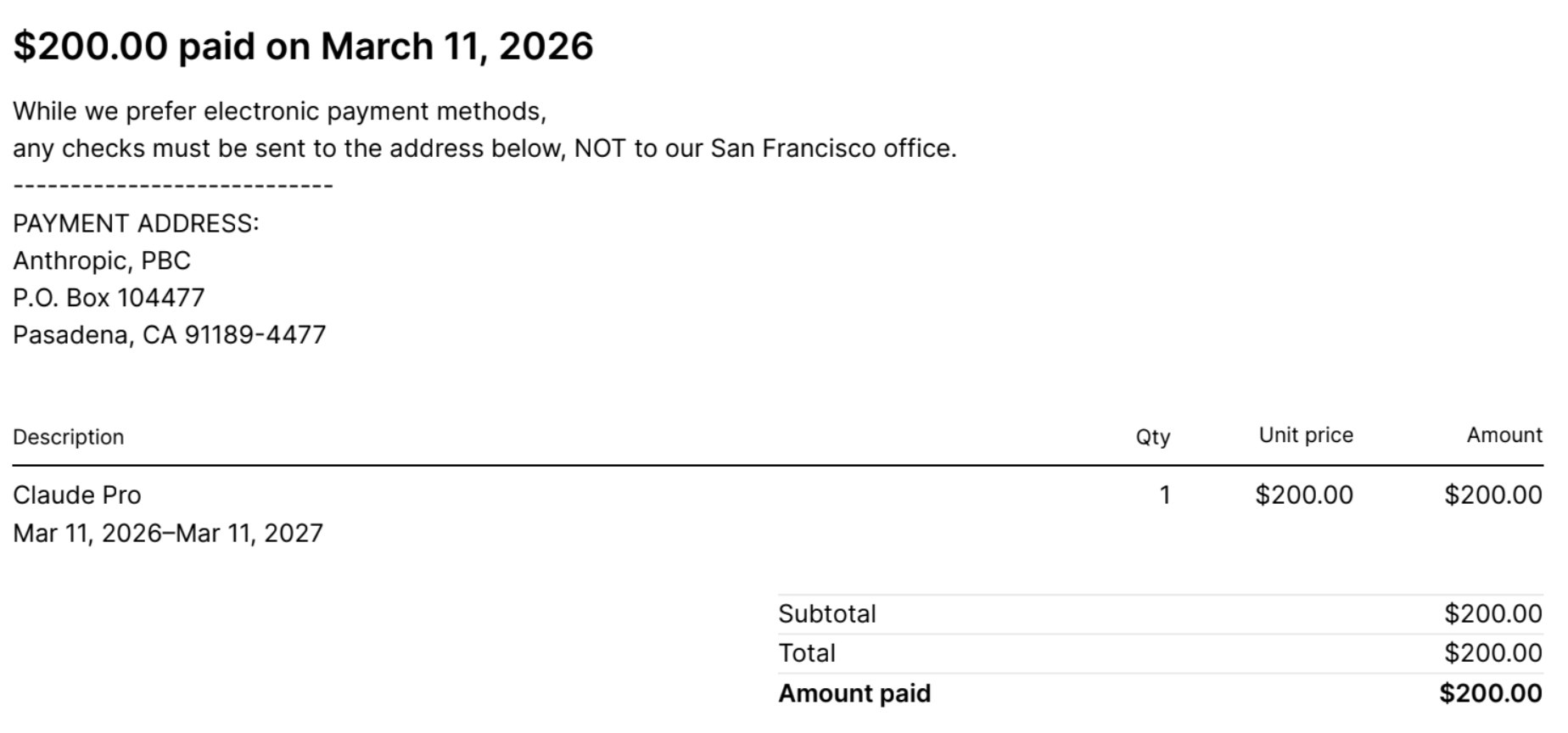This screenshot has height=733, width=1568.
Task: Select the Claude Pro line item
Action: point(77,495)
